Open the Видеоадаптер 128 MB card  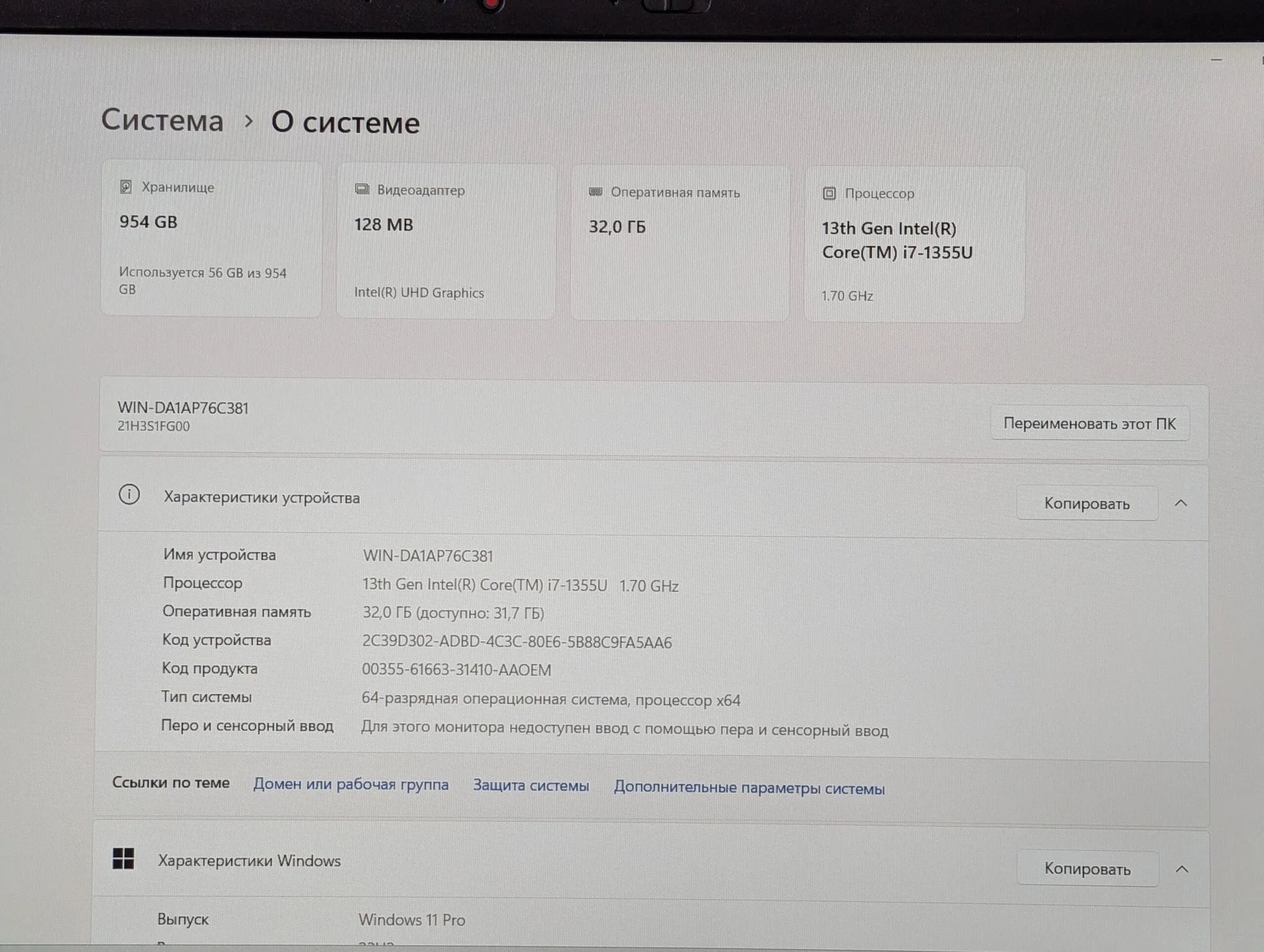coord(446,241)
